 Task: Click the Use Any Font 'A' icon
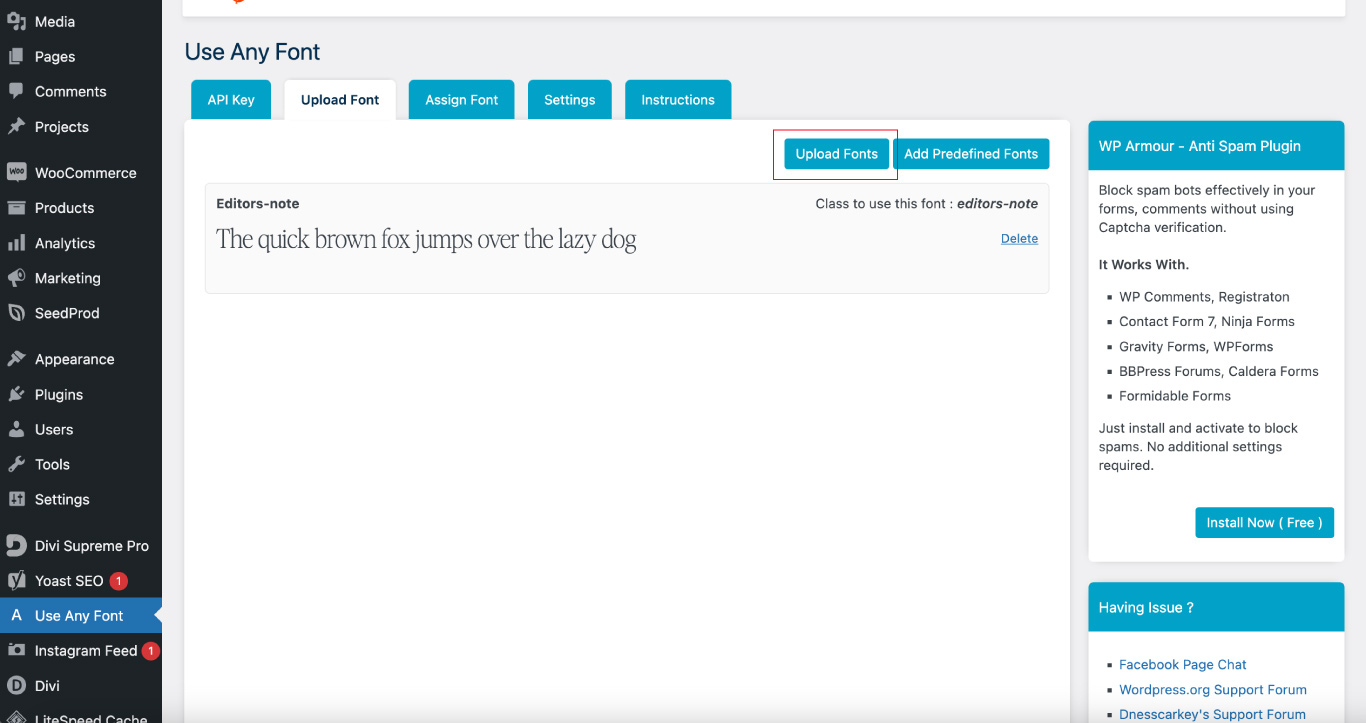click(16, 615)
